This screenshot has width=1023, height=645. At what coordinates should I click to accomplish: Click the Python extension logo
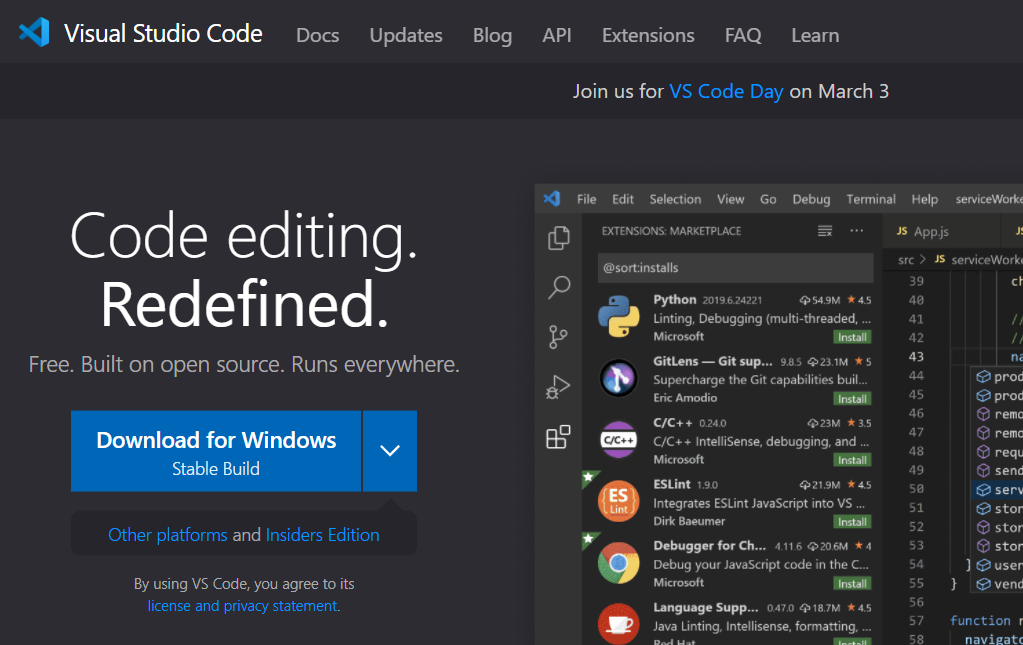pos(618,316)
